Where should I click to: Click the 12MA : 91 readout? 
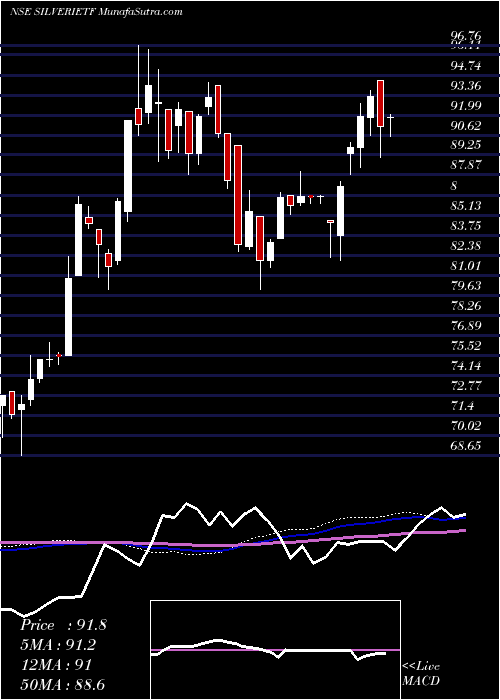[56, 665]
